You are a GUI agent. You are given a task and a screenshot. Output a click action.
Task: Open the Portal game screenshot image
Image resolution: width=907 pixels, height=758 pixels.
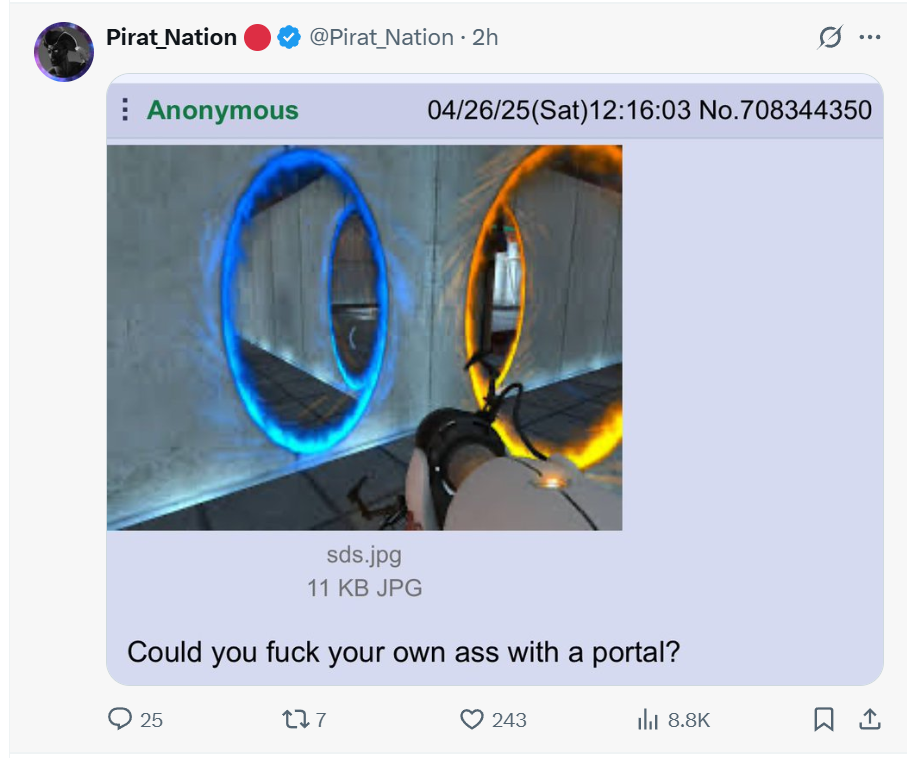364,337
